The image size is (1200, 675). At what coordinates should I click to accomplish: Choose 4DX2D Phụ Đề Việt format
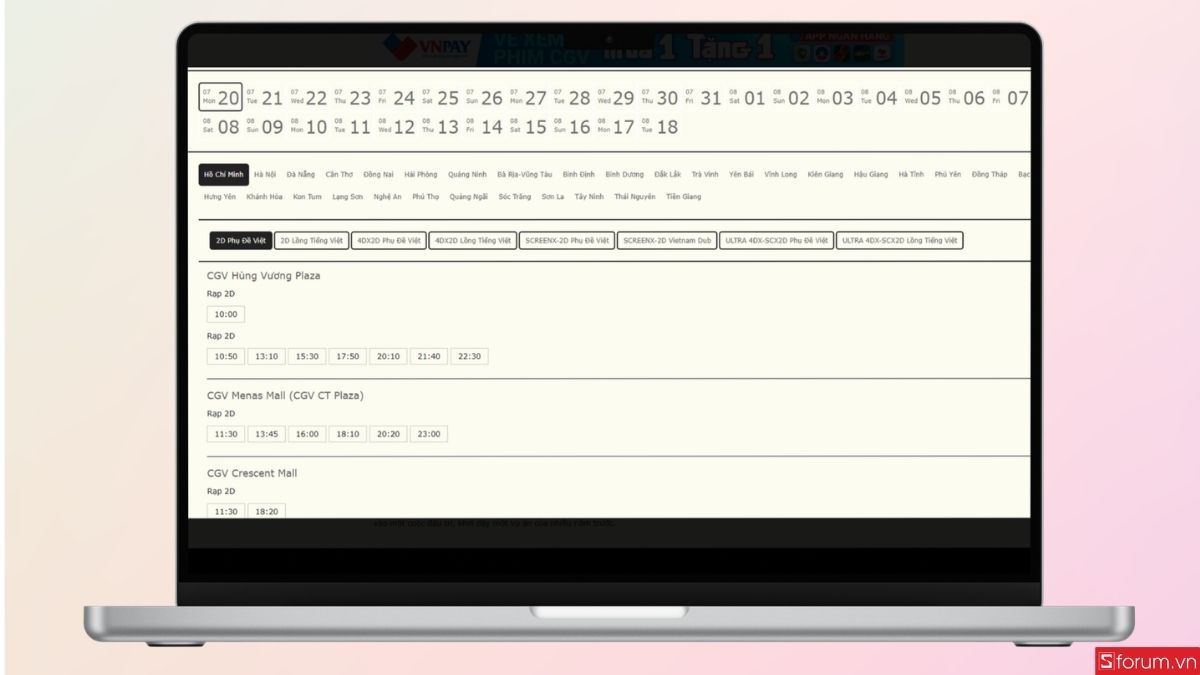[x=389, y=241]
